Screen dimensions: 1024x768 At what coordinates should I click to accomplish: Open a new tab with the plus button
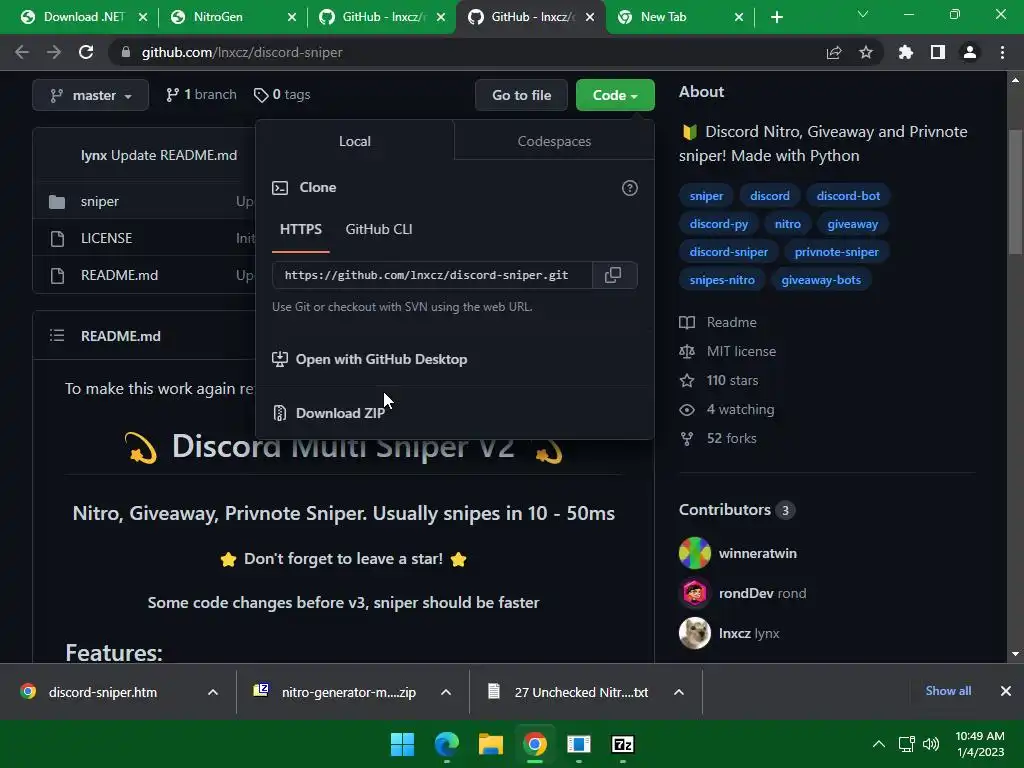click(776, 17)
